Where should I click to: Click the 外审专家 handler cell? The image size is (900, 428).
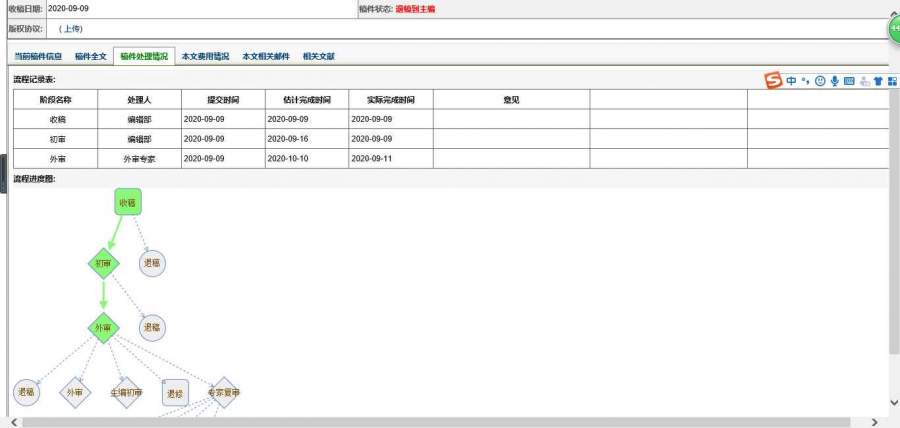click(x=139, y=158)
